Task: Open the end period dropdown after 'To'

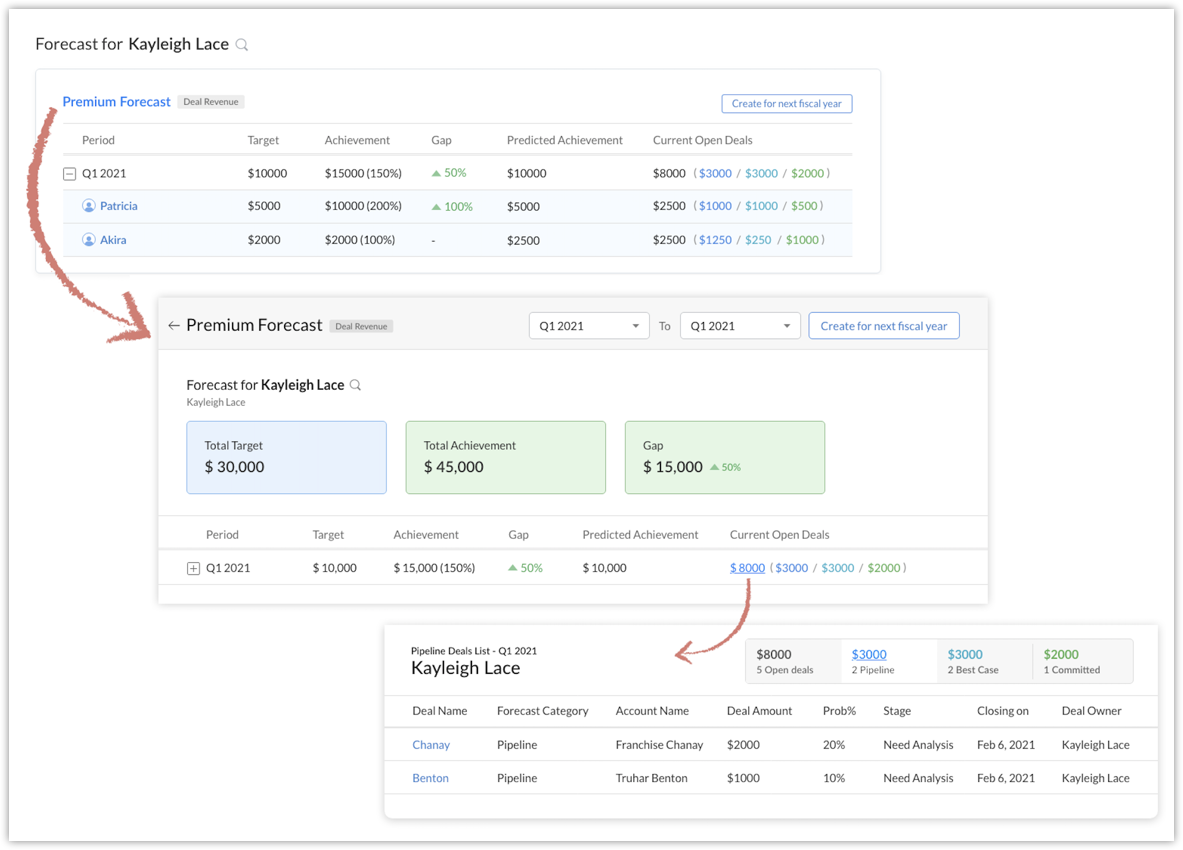Action: click(739, 326)
